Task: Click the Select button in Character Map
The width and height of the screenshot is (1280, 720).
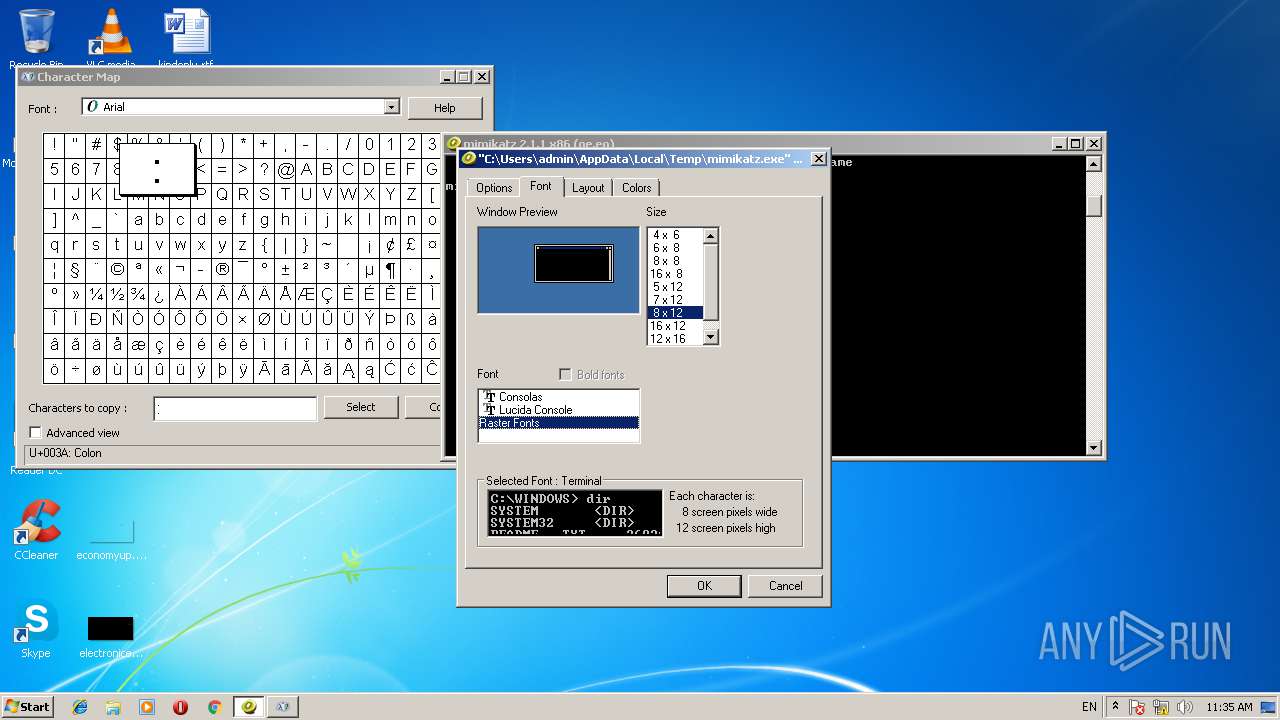Action: click(361, 407)
